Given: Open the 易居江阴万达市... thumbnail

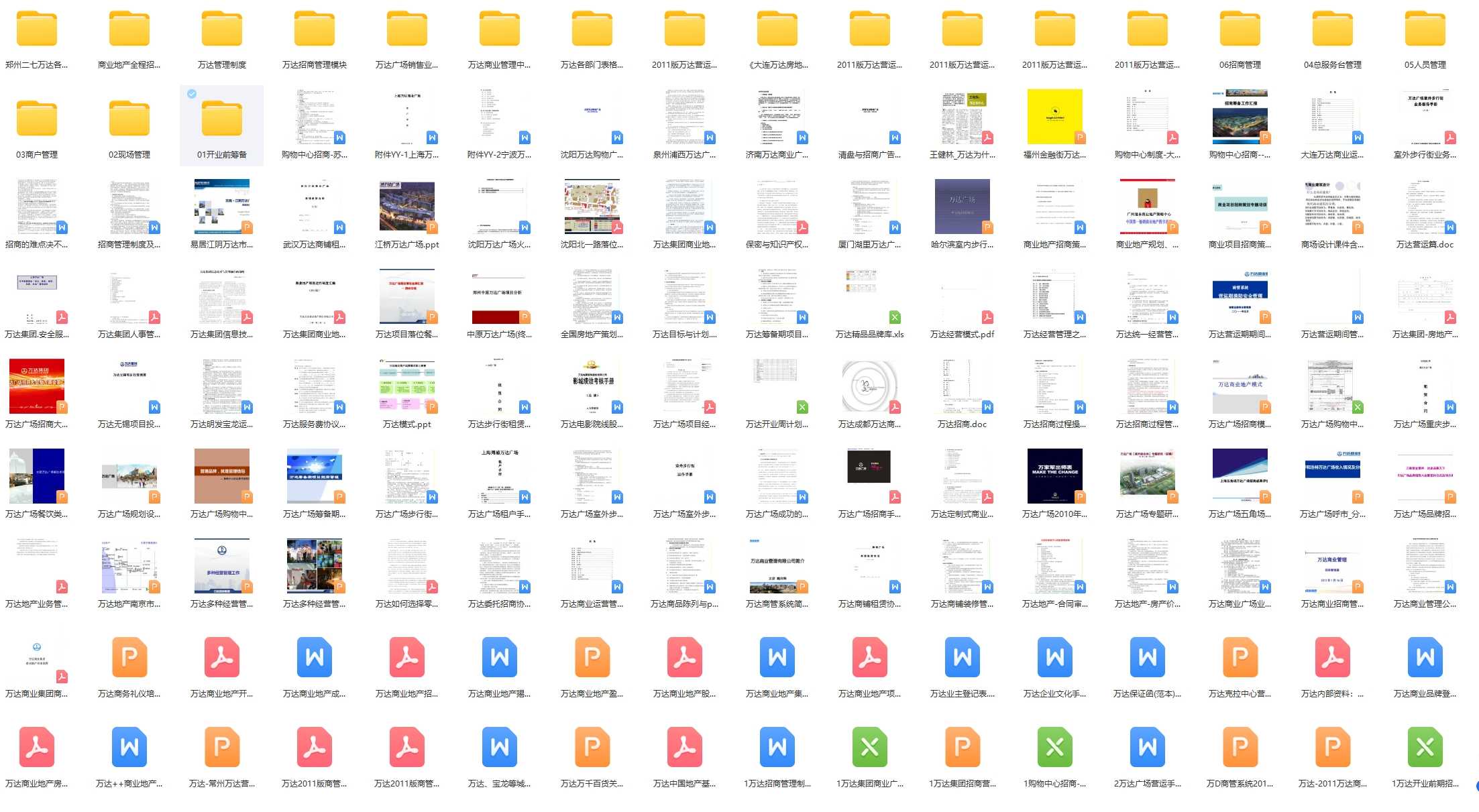Looking at the screenshot, I should [x=222, y=207].
